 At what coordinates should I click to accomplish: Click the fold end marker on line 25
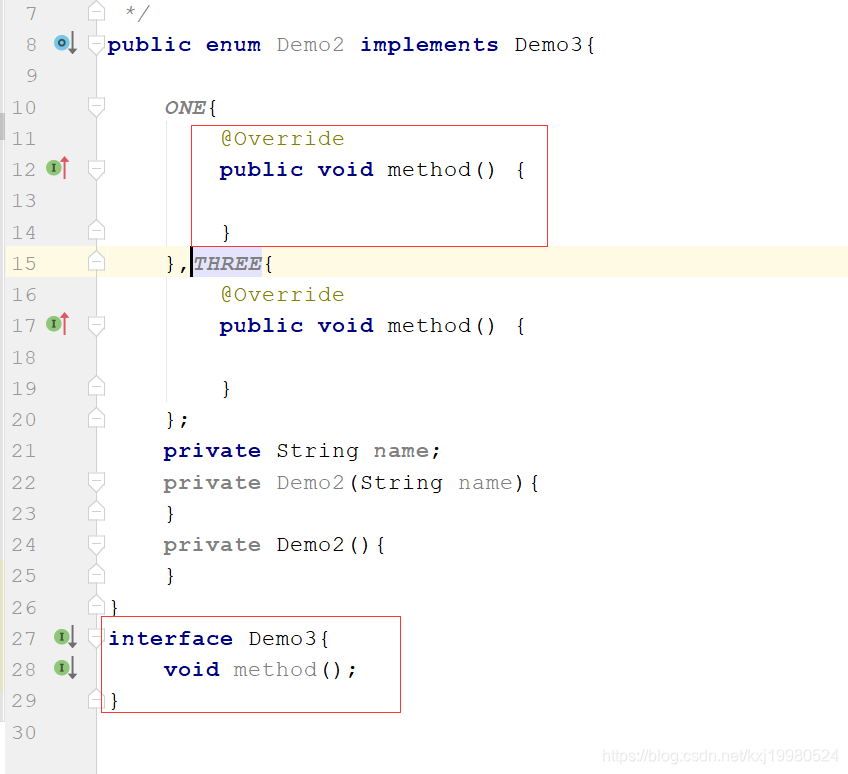coord(96,573)
